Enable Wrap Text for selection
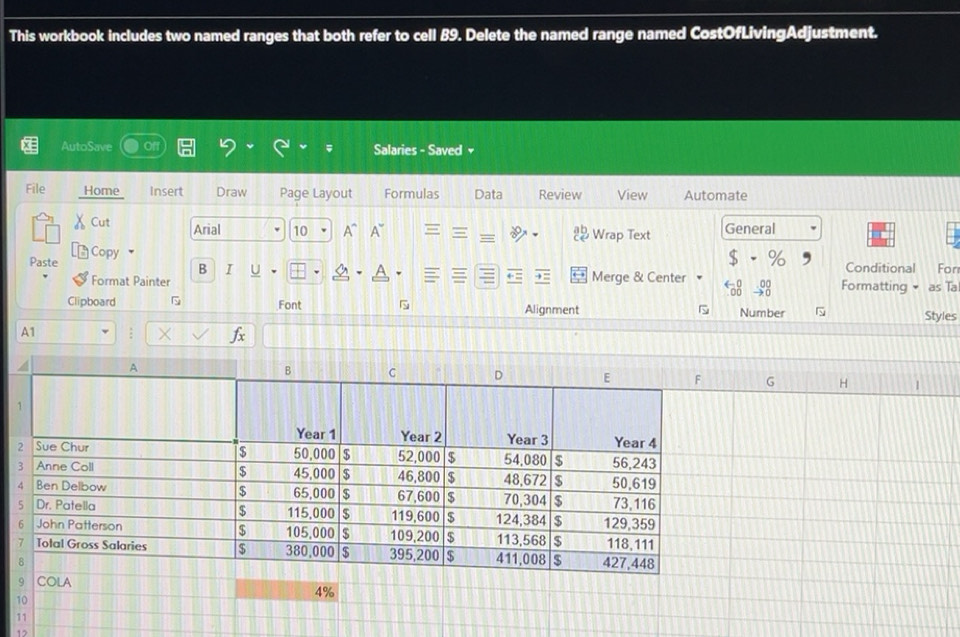This screenshot has height=637, width=960. coord(611,234)
